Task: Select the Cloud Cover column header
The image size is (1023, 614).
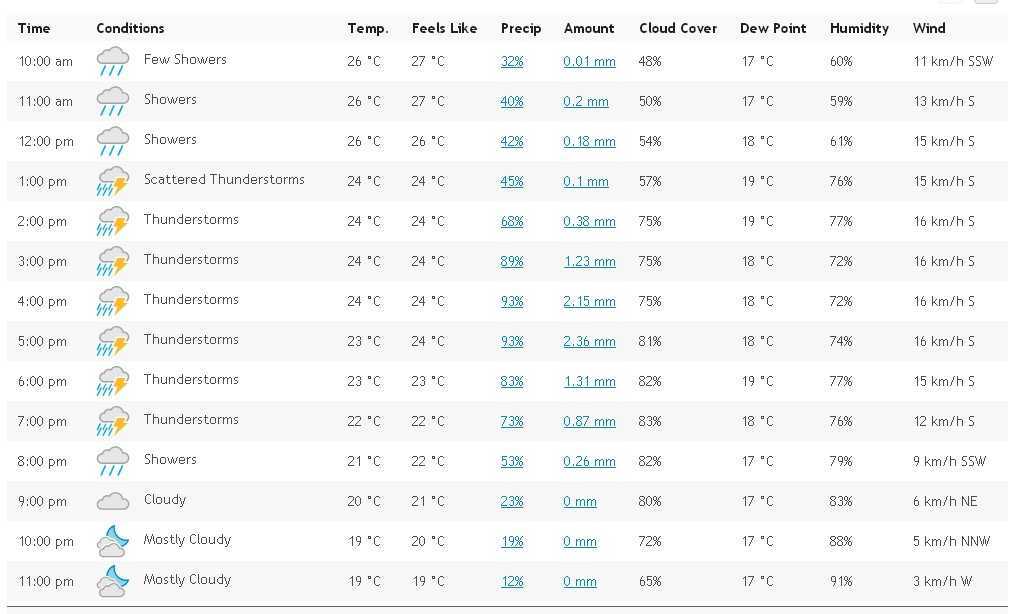Action: coord(678,28)
